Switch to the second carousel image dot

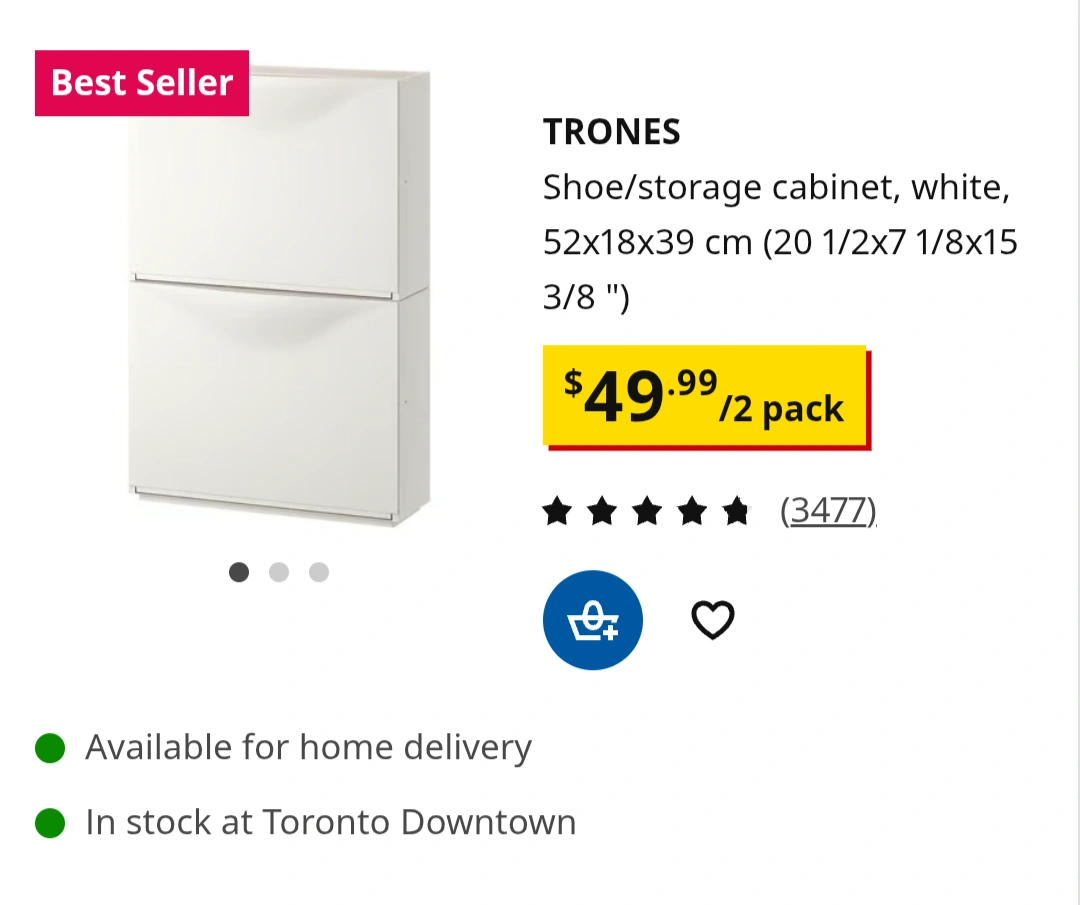(279, 572)
